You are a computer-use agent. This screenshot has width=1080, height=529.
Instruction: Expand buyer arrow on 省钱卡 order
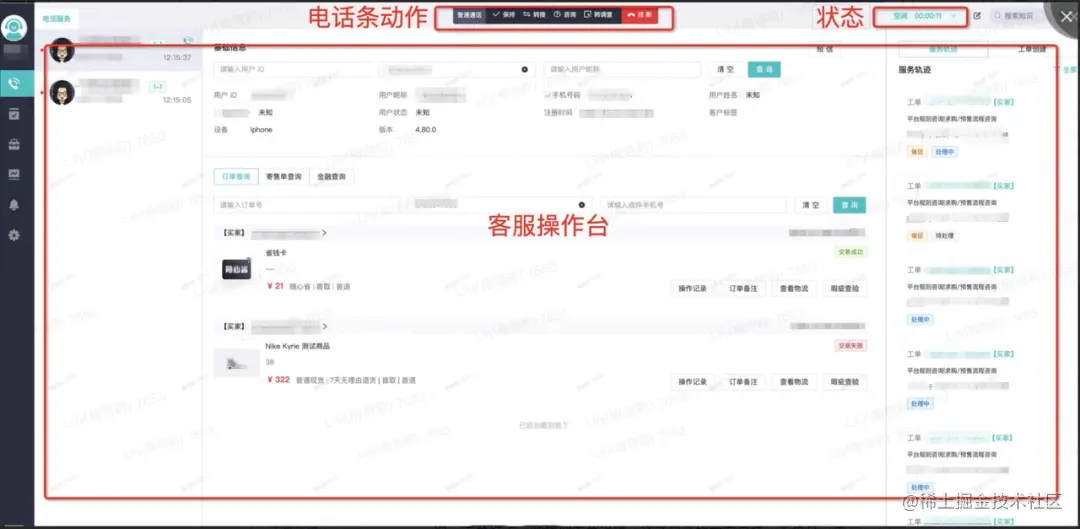point(324,233)
